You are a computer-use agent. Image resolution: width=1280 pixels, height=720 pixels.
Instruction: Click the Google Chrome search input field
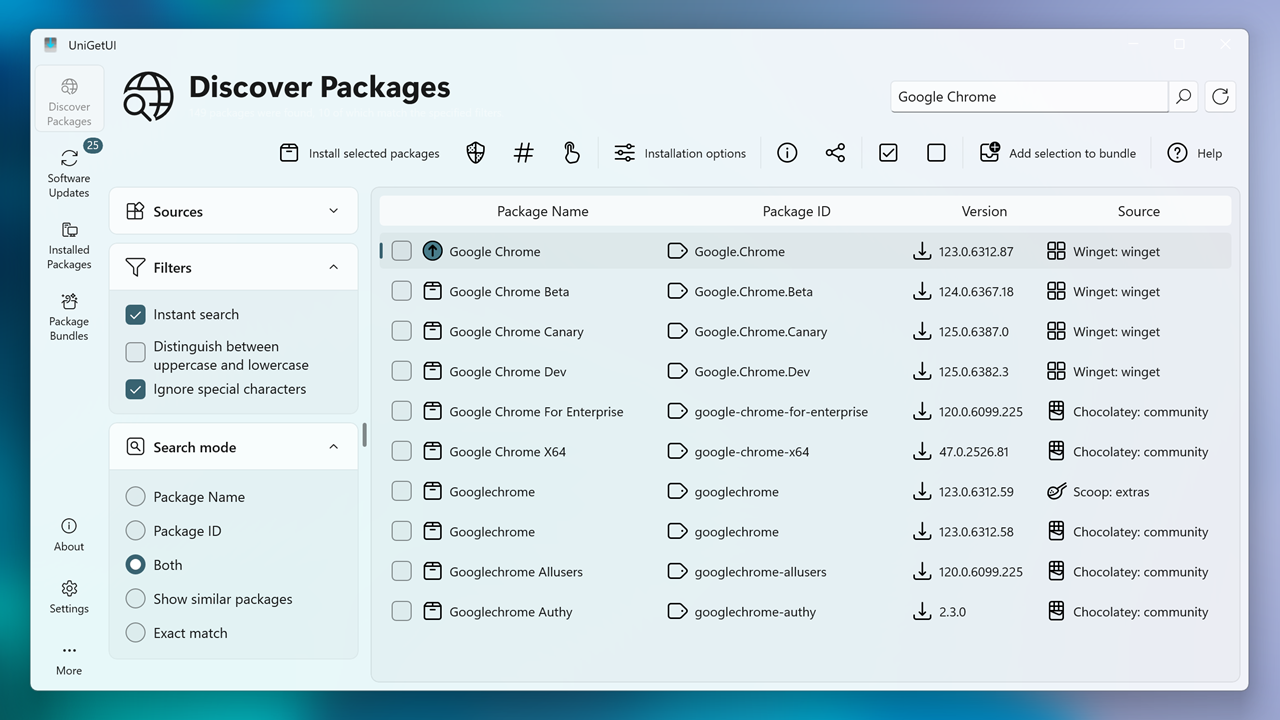[x=1029, y=96]
